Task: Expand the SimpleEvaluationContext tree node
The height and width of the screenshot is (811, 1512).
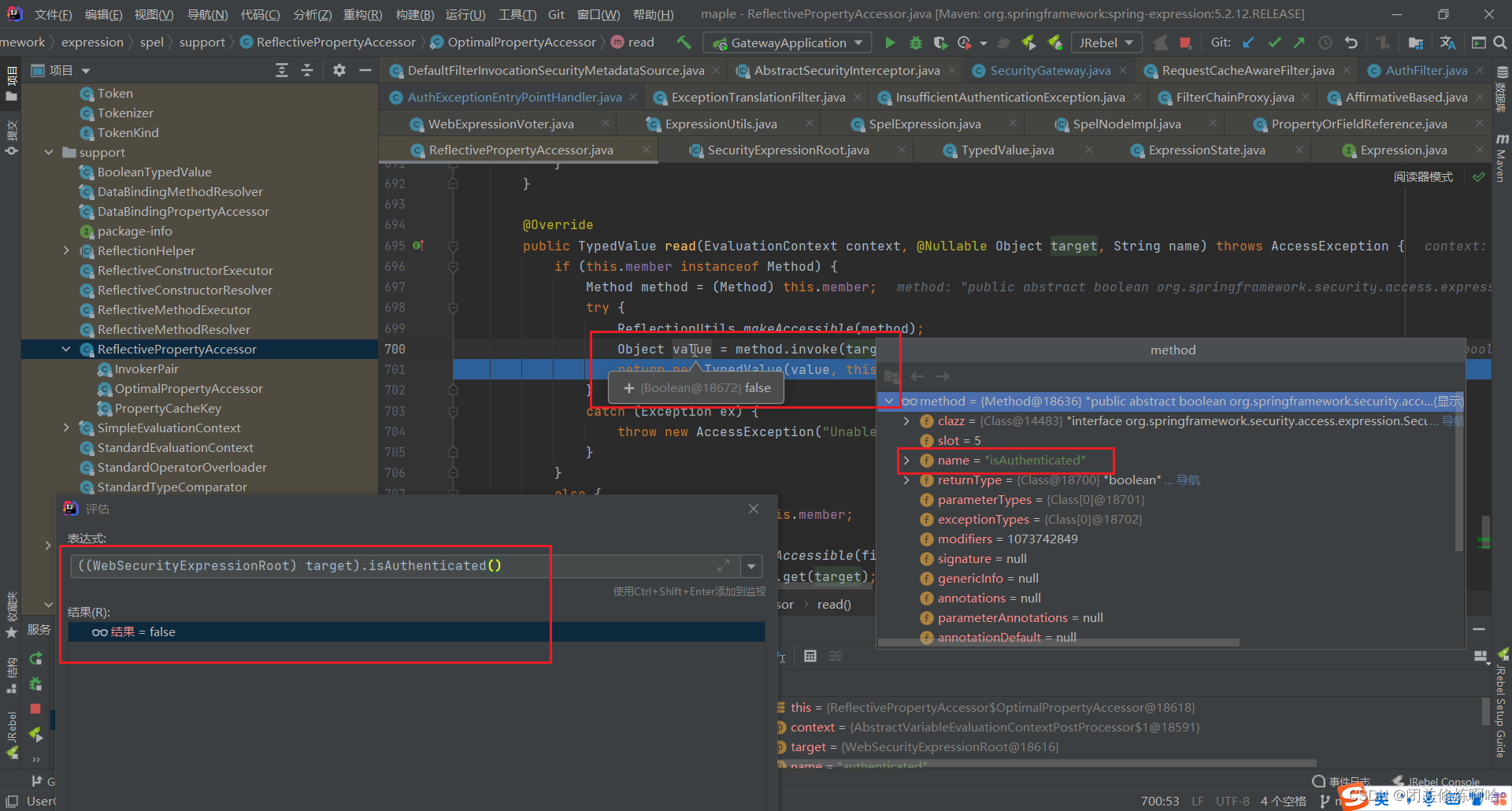Action: coord(66,428)
